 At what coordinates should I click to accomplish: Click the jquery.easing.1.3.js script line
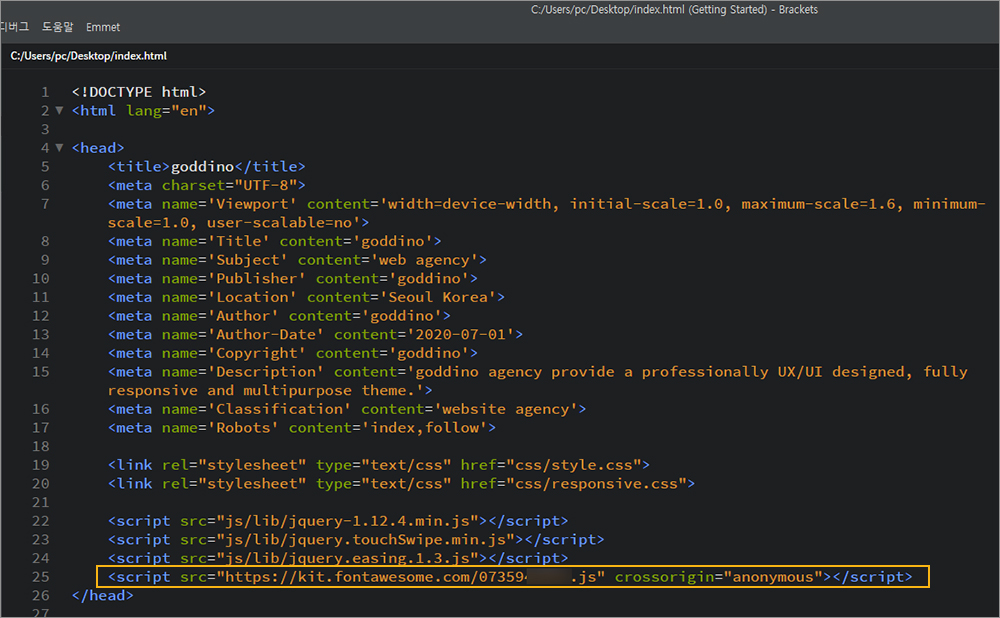pyautogui.click(x=338, y=558)
